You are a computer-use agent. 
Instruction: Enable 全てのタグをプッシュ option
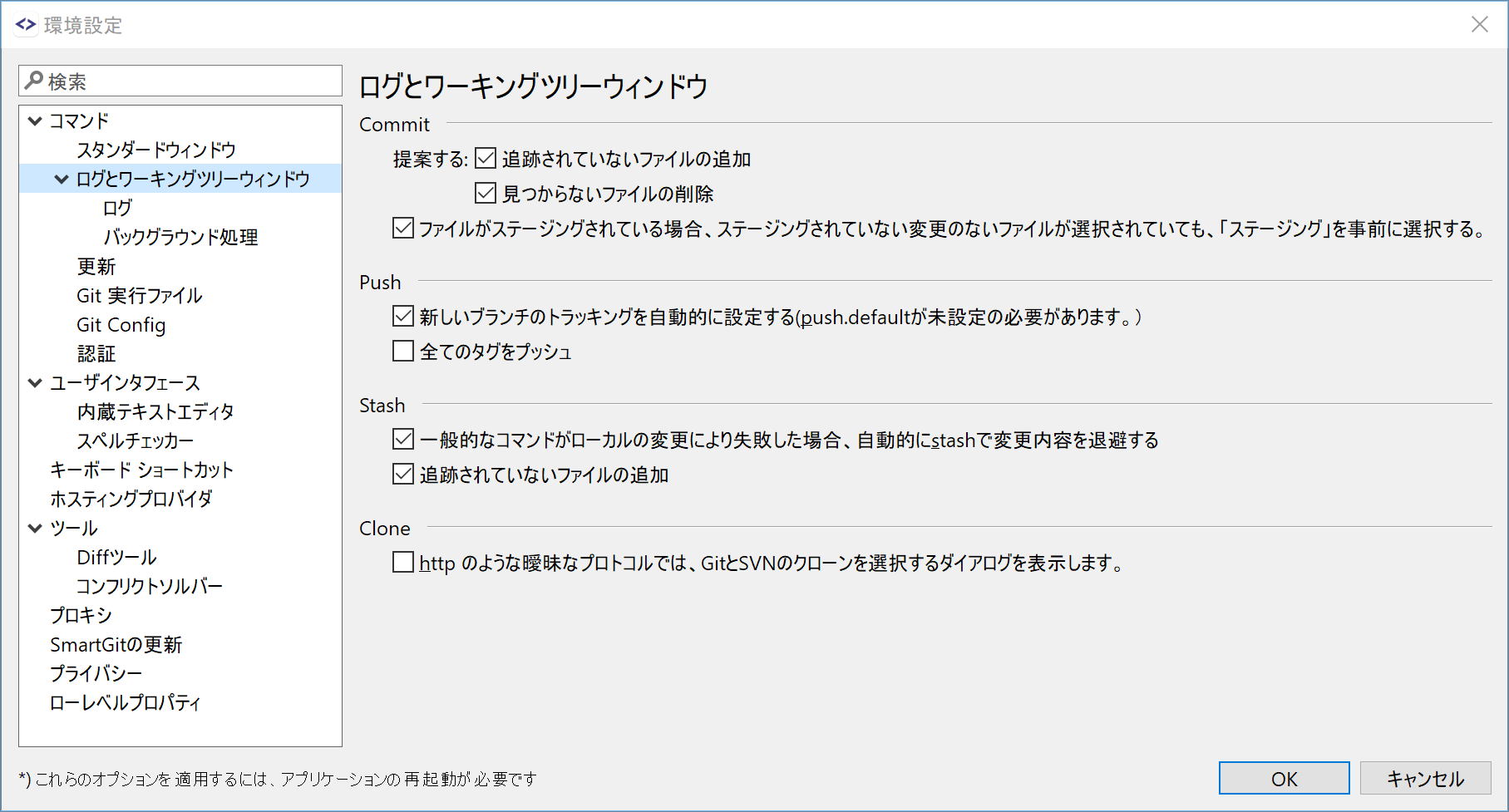pyautogui.click(x=402, y=351)
